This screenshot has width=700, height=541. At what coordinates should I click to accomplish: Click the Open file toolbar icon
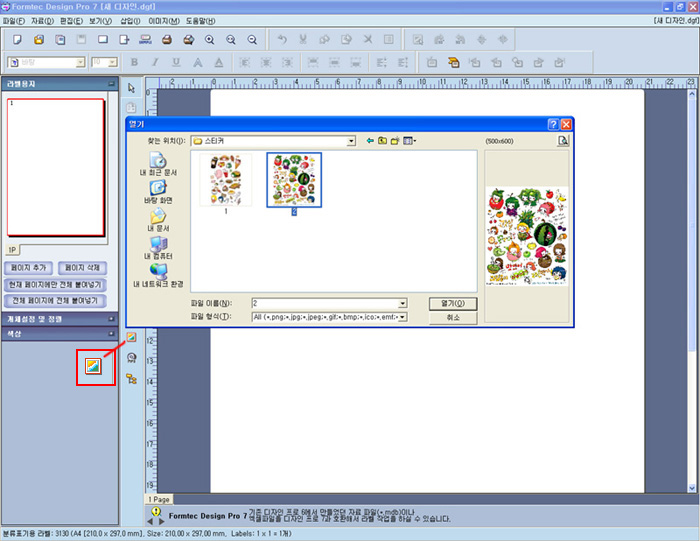point(39,40)
